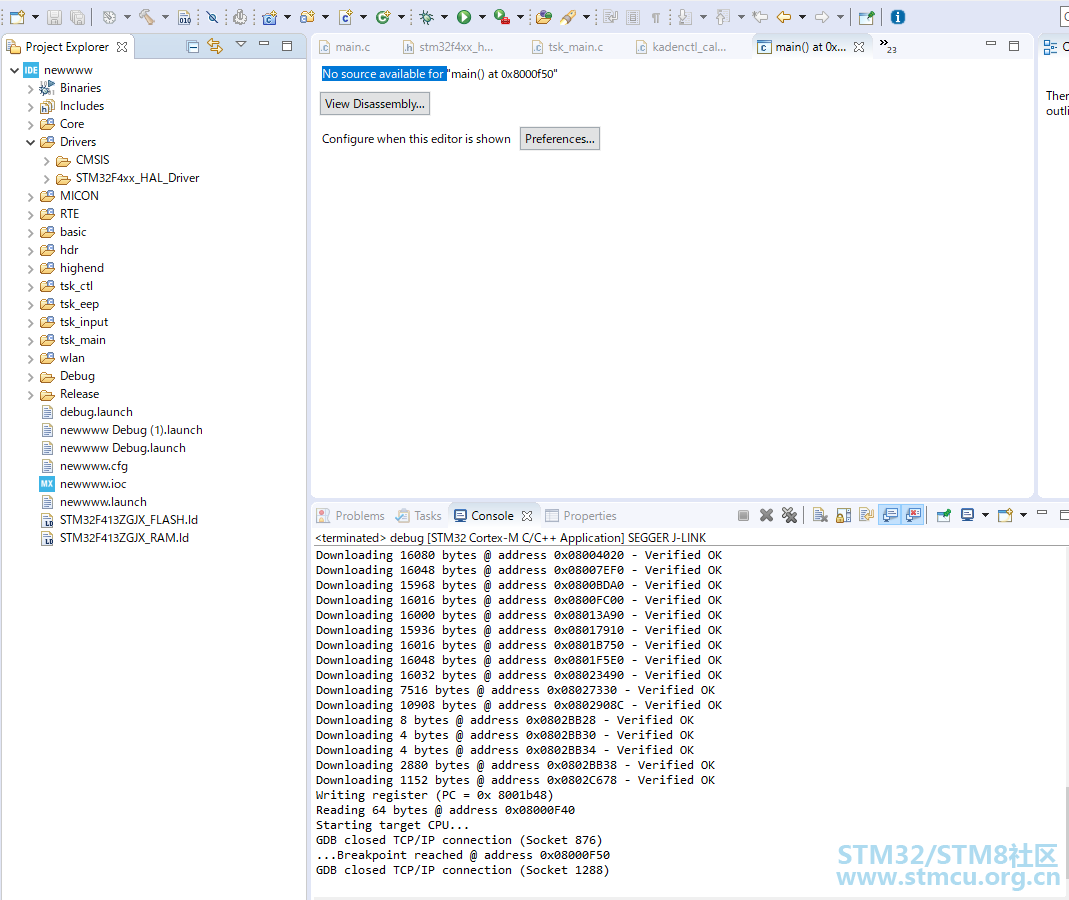Viewport: 1069px width, 900px height.
Task: Click the View Disassembly button
Action: [x=375, y=103]
